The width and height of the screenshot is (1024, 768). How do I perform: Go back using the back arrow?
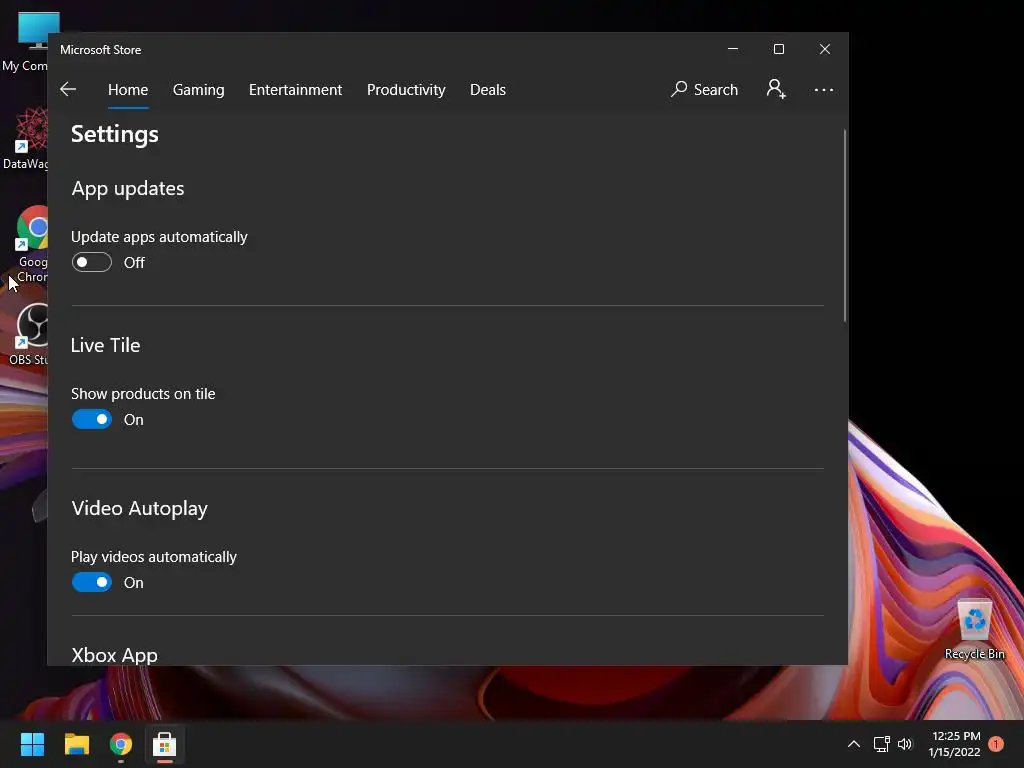(x=68, y=89)
